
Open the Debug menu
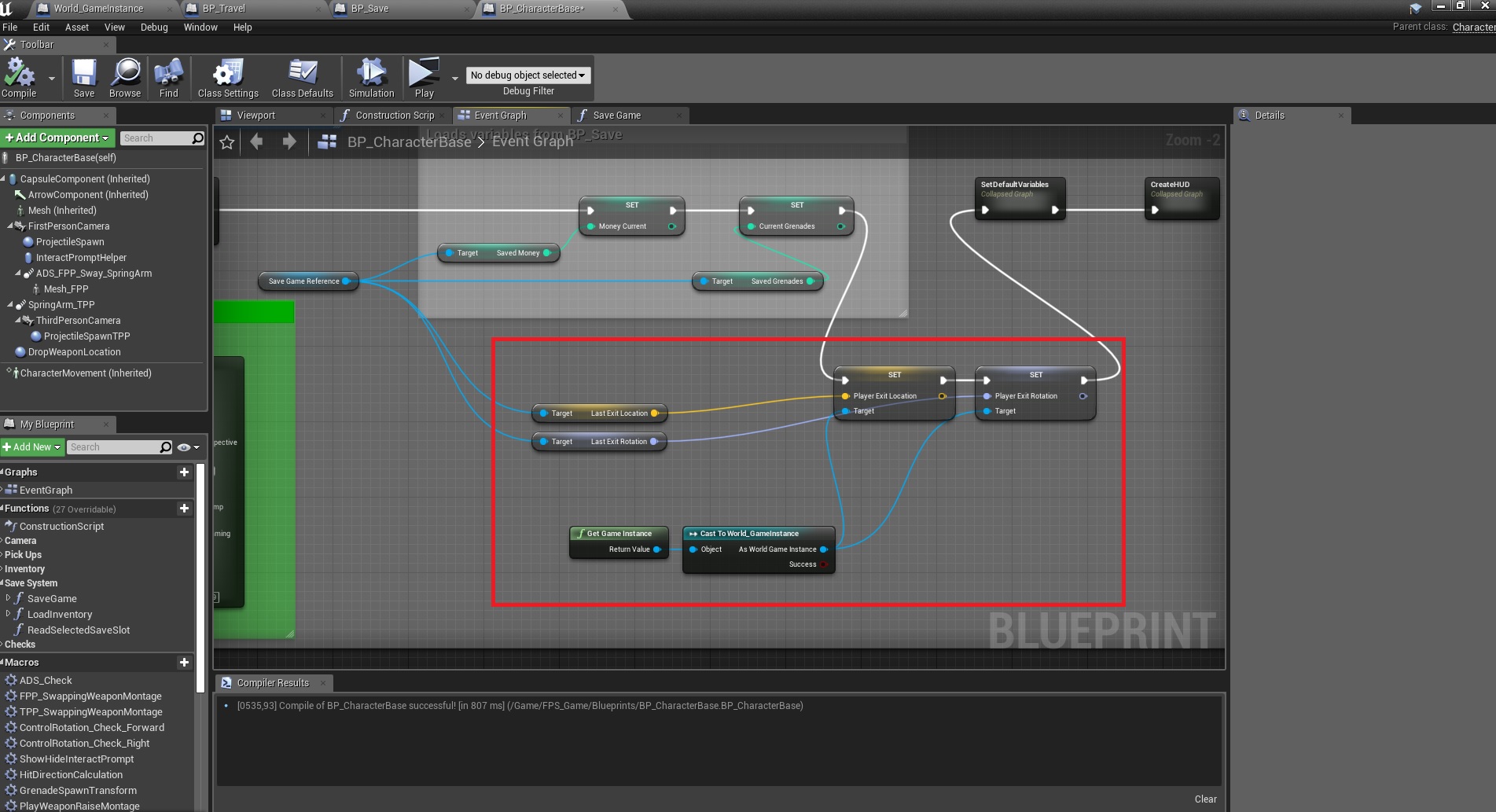point(154,28)
